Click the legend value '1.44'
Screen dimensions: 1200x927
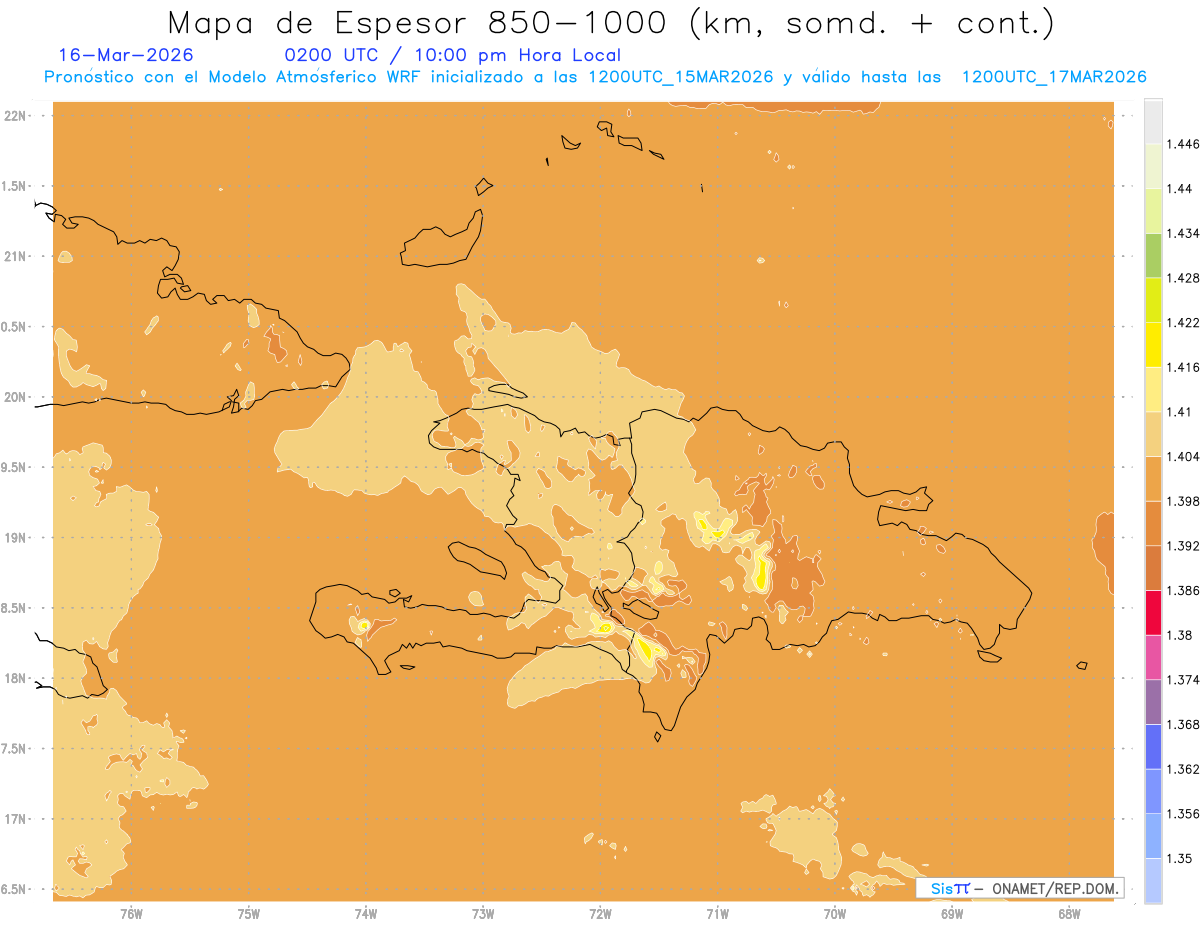(1179, 189)
